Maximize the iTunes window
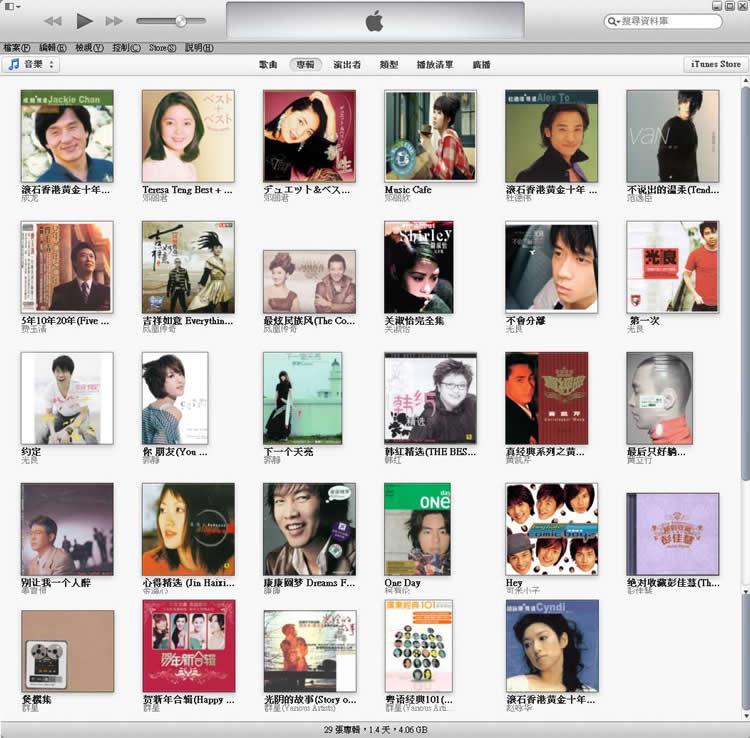The image size is (750, 738). coord(729,6)
